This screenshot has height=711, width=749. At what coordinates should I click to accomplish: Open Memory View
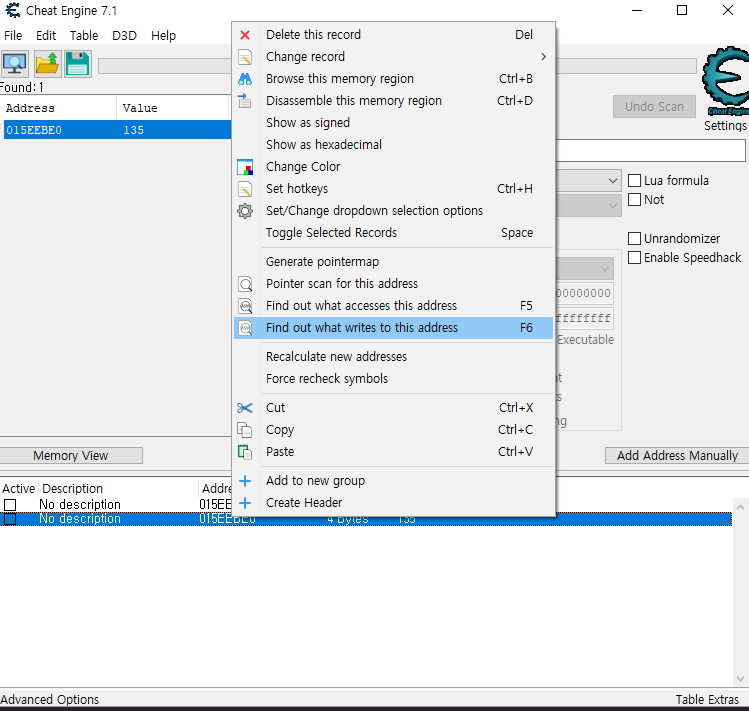pyautogui.click(x=71, y=455)
